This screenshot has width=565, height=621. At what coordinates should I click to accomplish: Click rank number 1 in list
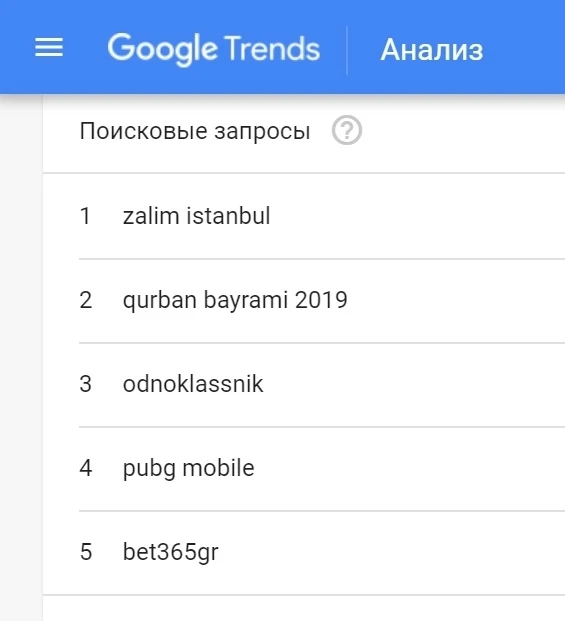point(85,216)
